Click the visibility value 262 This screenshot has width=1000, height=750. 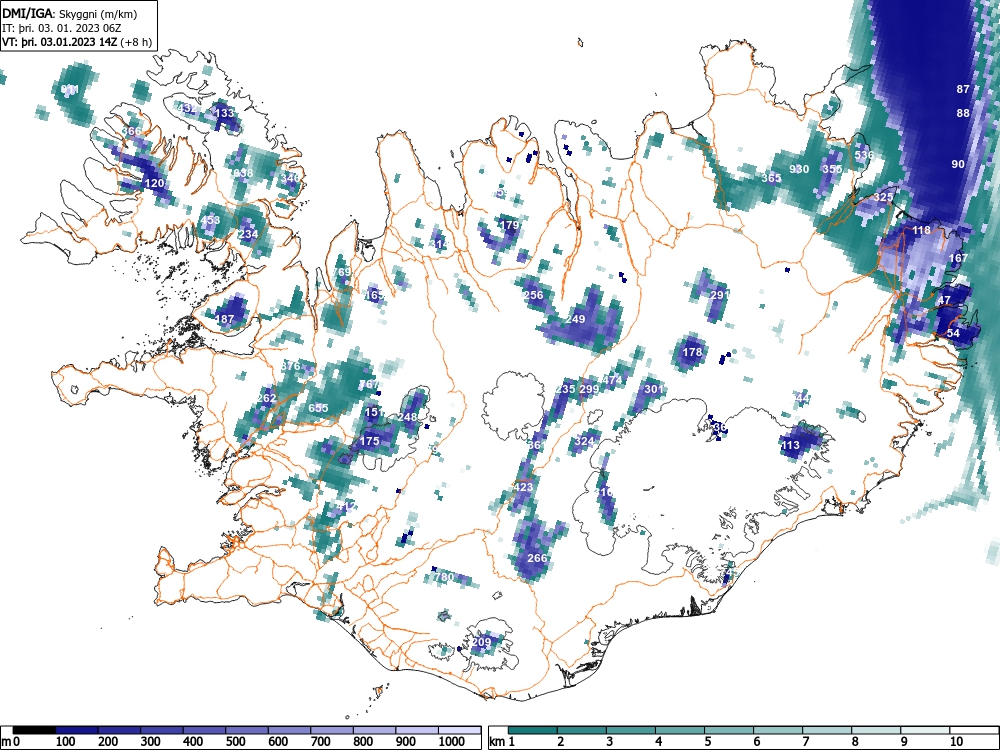(267, 399)
